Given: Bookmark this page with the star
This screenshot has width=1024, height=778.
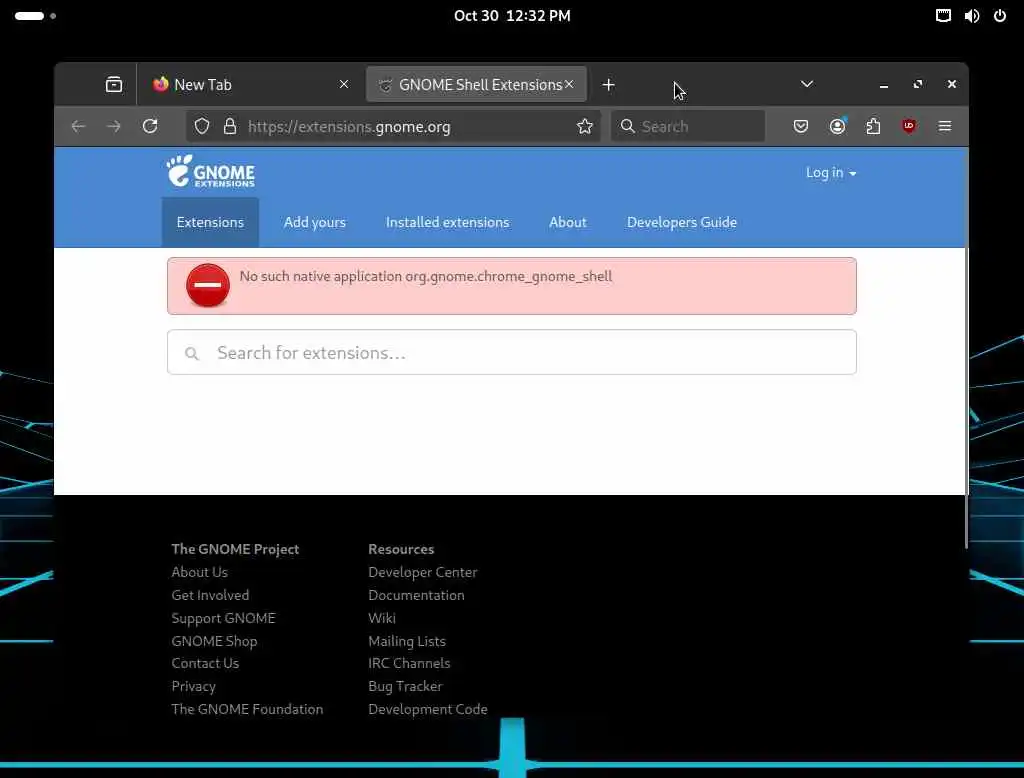Looking at the screenshot, I should [x=584, y=126].
